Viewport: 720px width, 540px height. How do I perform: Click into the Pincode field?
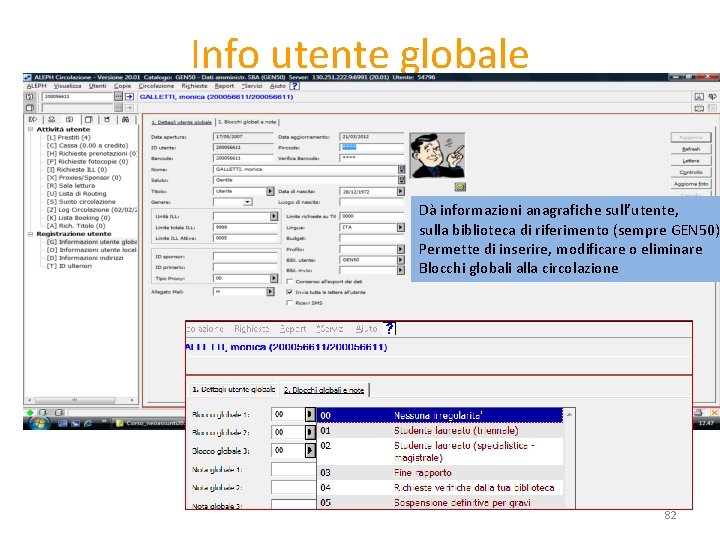tap(371, 147)
